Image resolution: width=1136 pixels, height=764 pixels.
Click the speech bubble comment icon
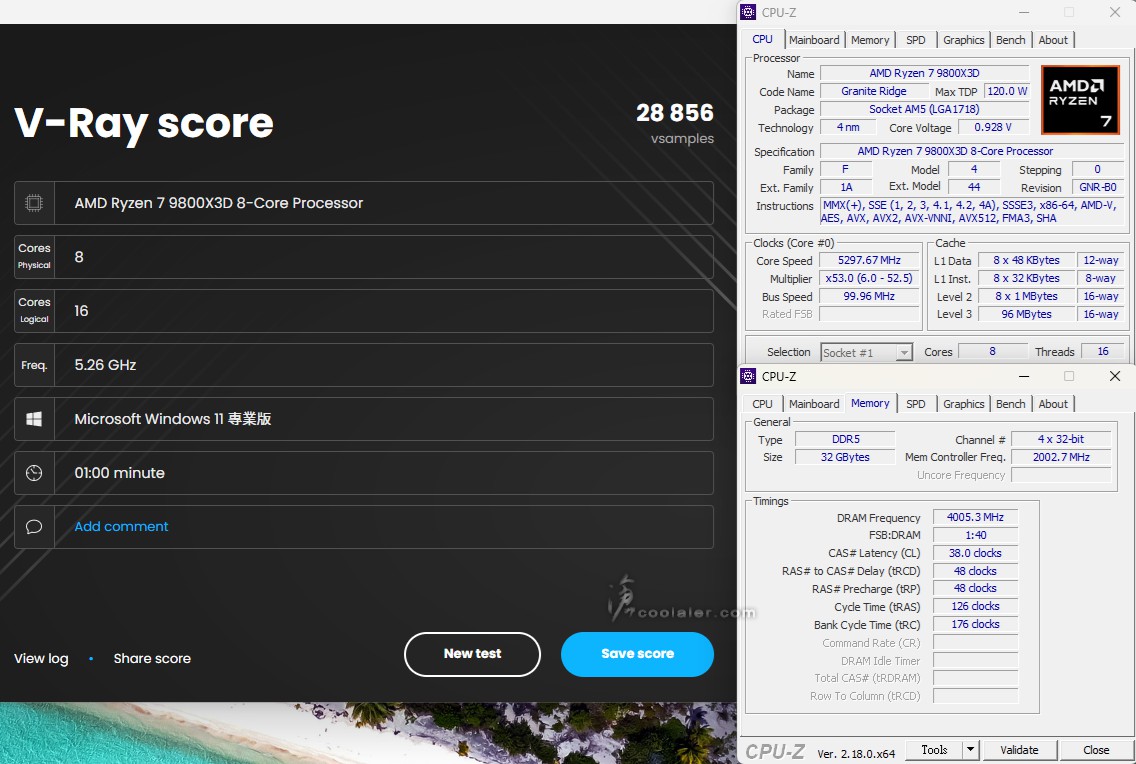34,527
